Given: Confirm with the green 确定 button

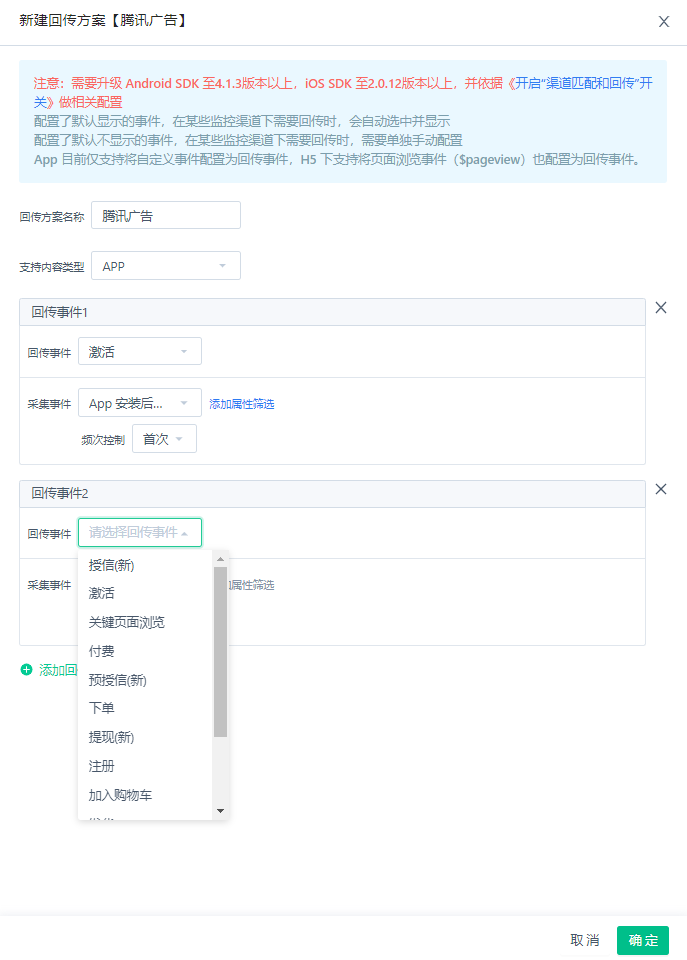Looking at the screenshot, I should [x=643, y=940].
